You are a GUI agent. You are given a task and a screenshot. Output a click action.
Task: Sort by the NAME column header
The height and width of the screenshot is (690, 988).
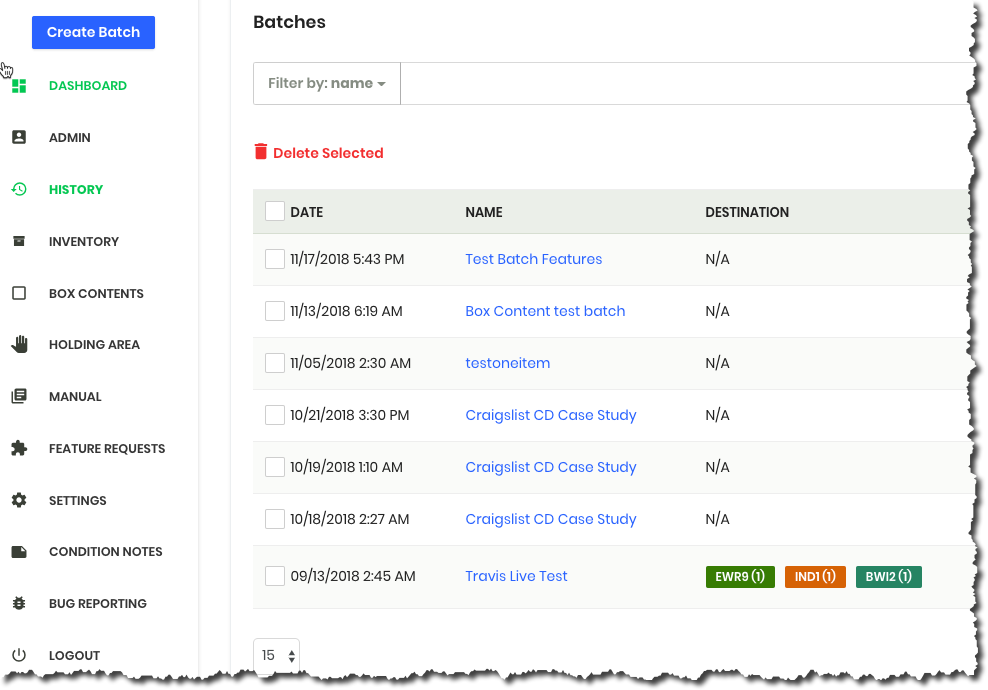point(483,212)
